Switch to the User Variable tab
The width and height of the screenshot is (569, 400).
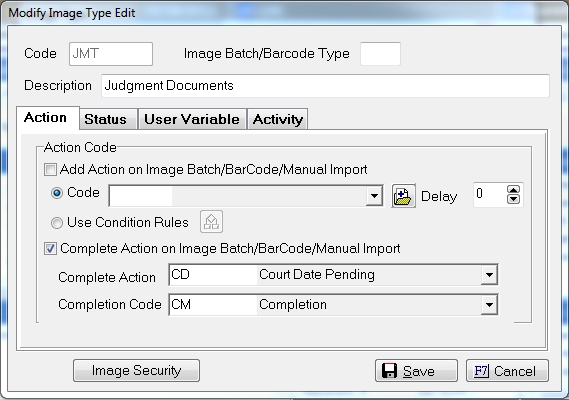(192, 119)
